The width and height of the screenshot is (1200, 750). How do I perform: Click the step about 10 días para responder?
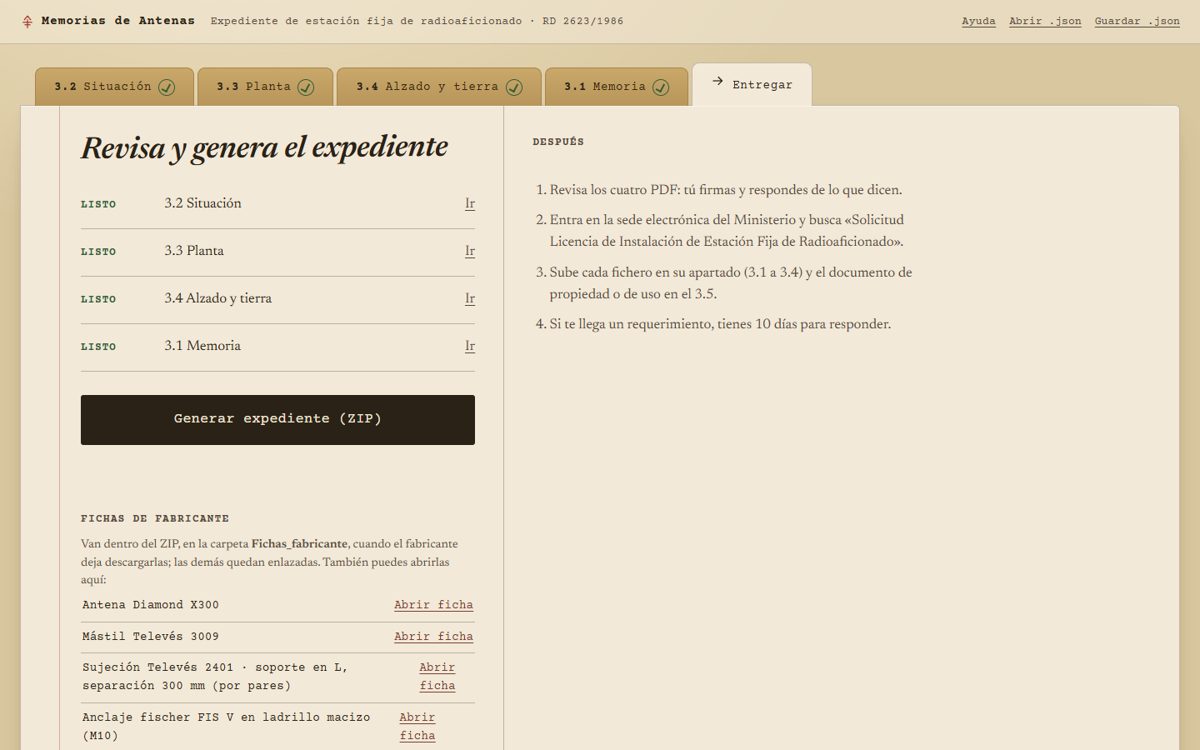[720, 324]
